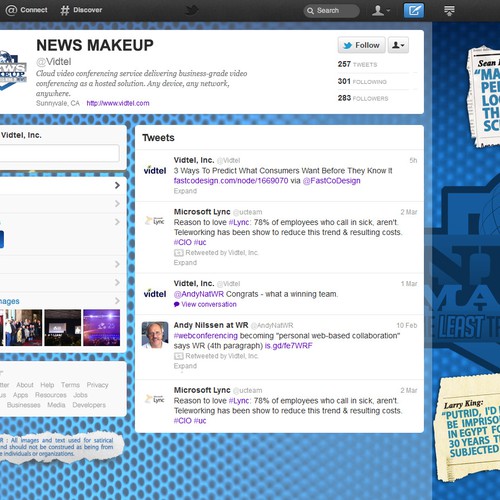Open the is.gd/fe7WRF link

coord(288,346)
